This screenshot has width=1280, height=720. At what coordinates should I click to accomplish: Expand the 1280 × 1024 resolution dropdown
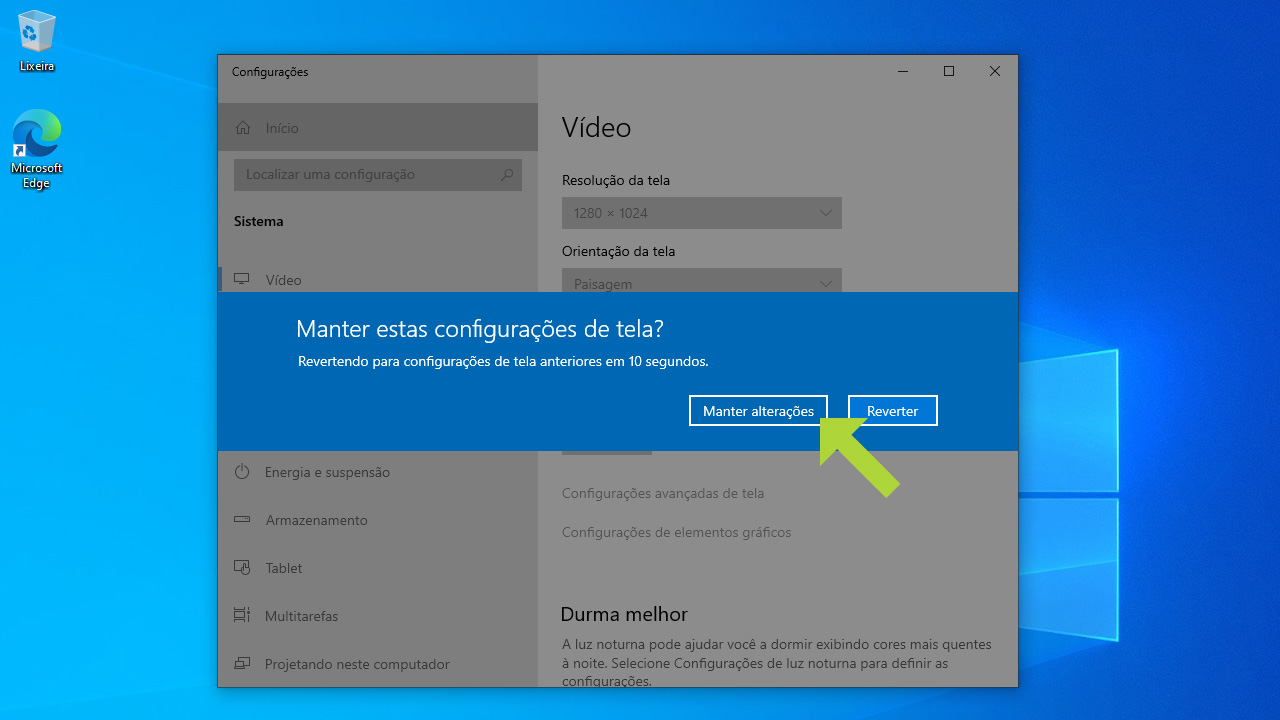[x=702, y=213]
